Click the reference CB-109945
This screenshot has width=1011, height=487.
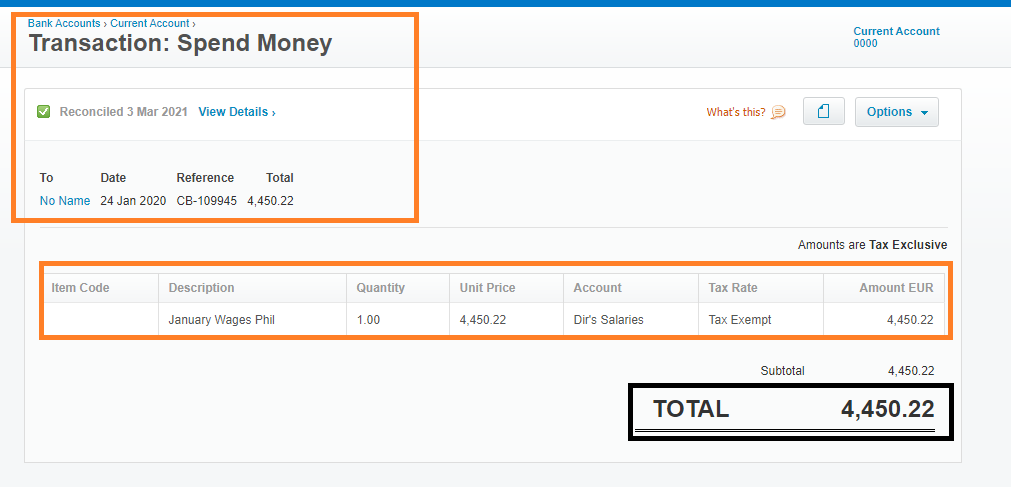(x=207, y=201)
